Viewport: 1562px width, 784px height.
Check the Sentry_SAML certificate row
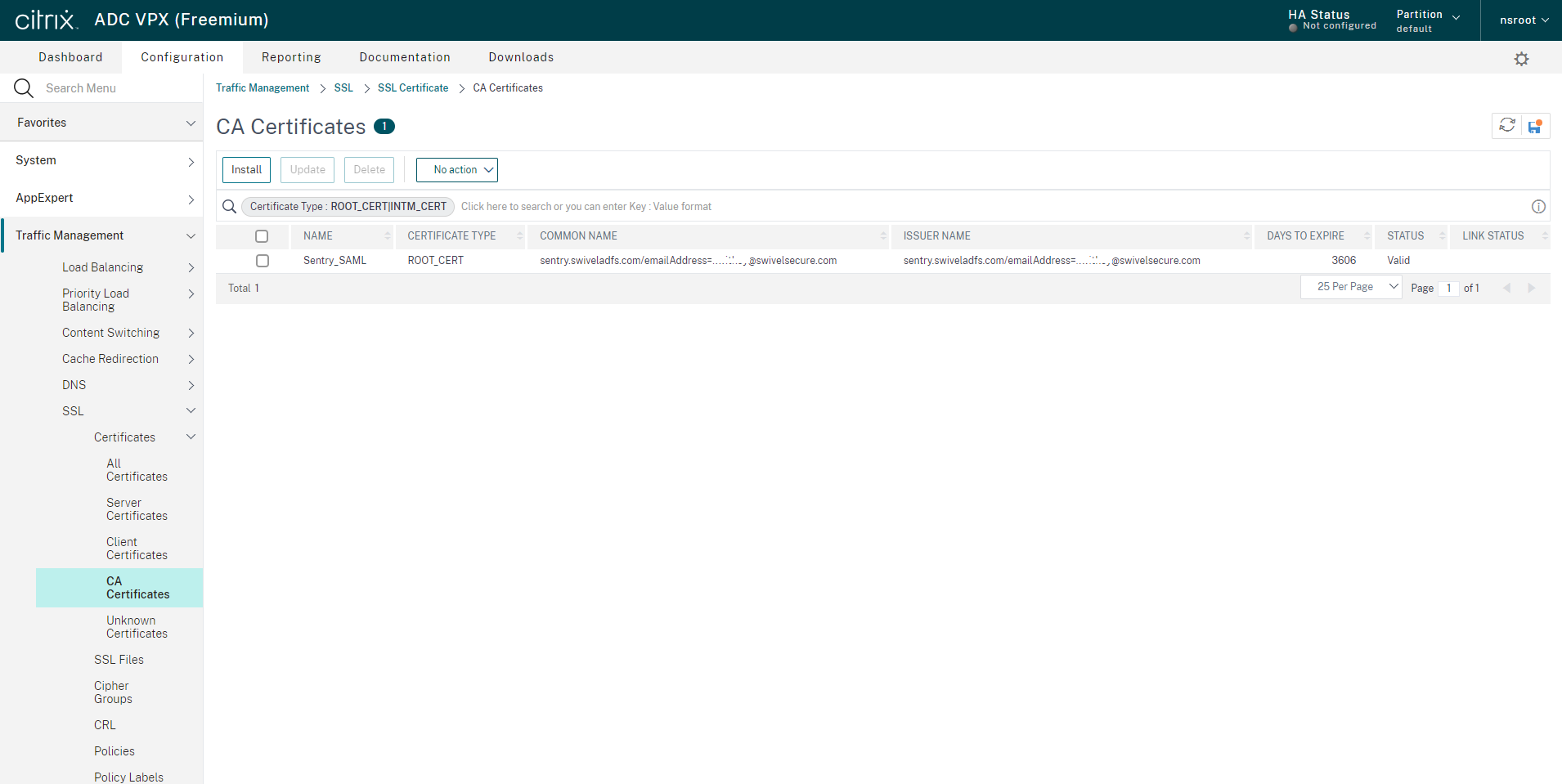tap(262, 260)
